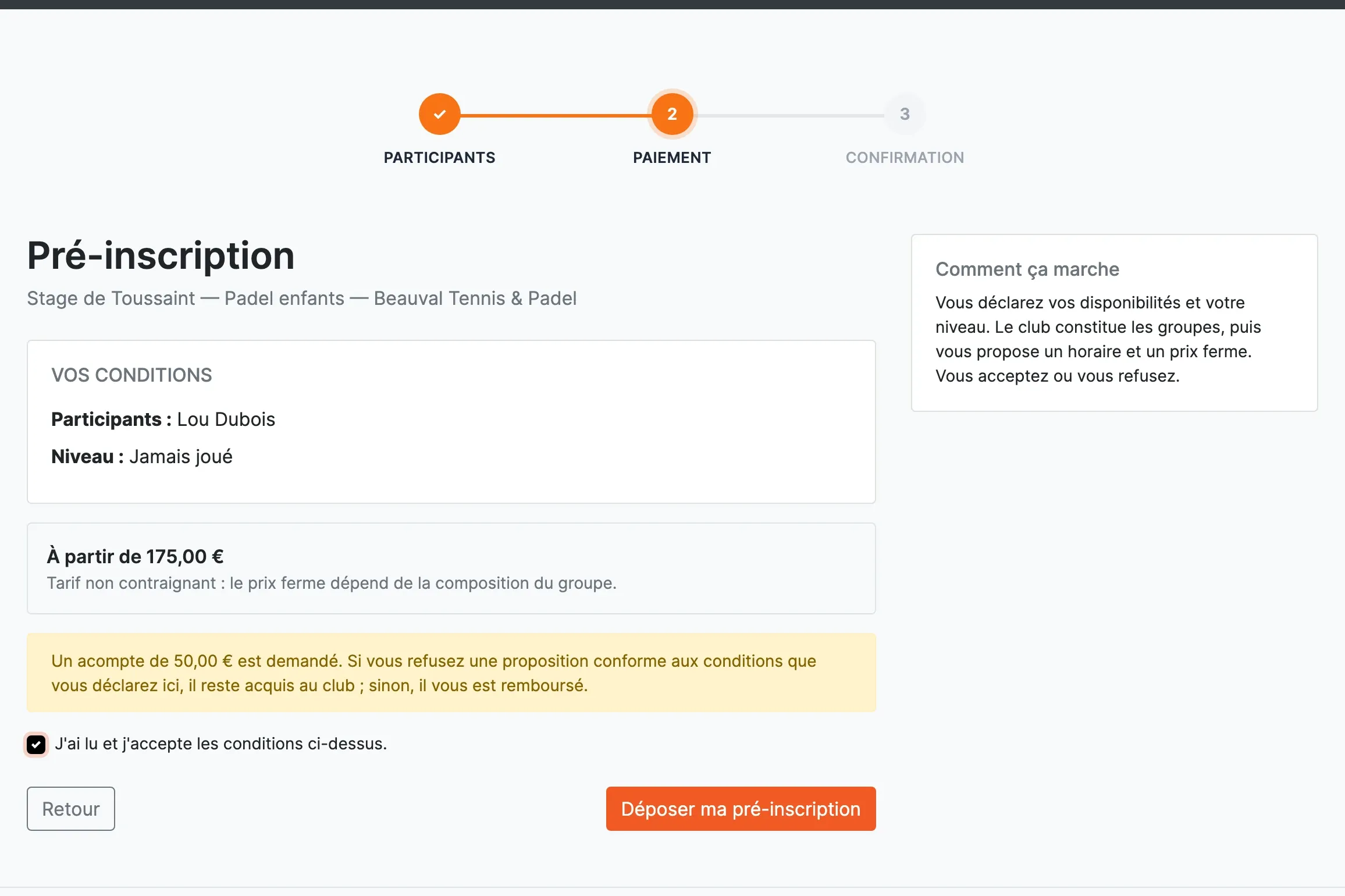This screenshot has height=896, width=1345.
Task: Select the PAIEMENT step label
Action: (672, 158)
